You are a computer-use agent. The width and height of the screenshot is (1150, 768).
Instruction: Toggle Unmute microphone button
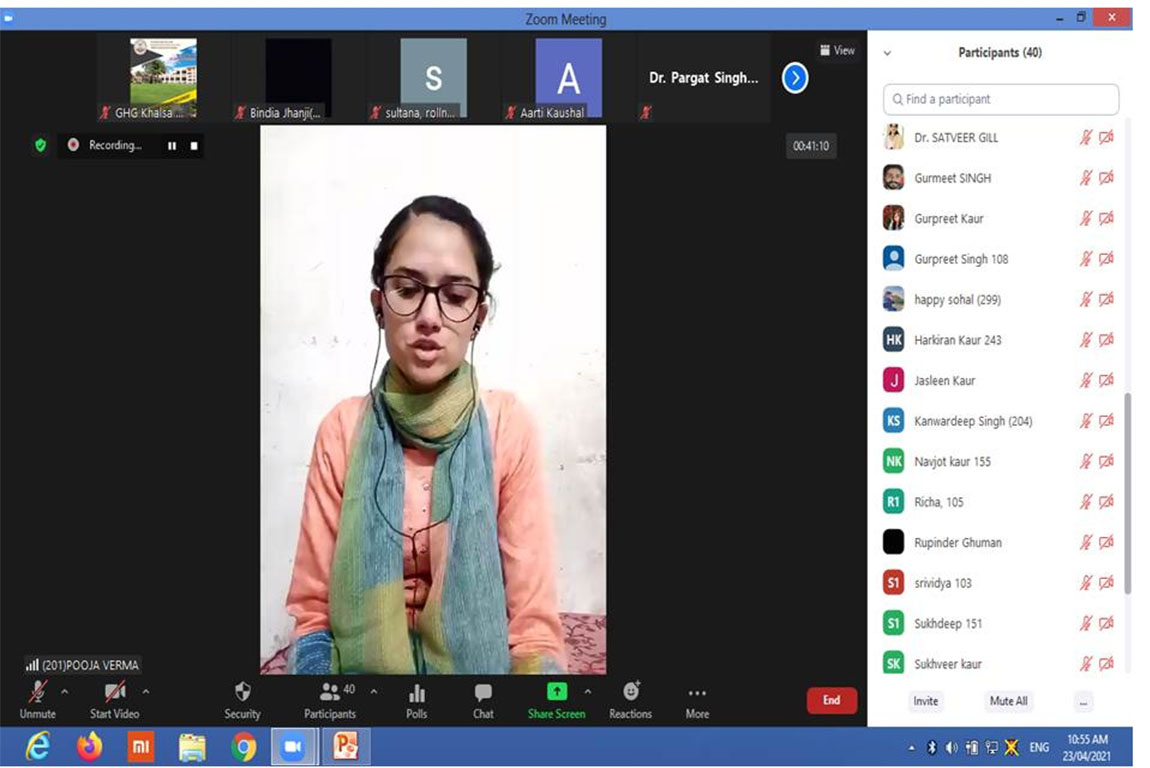point(38,692)
